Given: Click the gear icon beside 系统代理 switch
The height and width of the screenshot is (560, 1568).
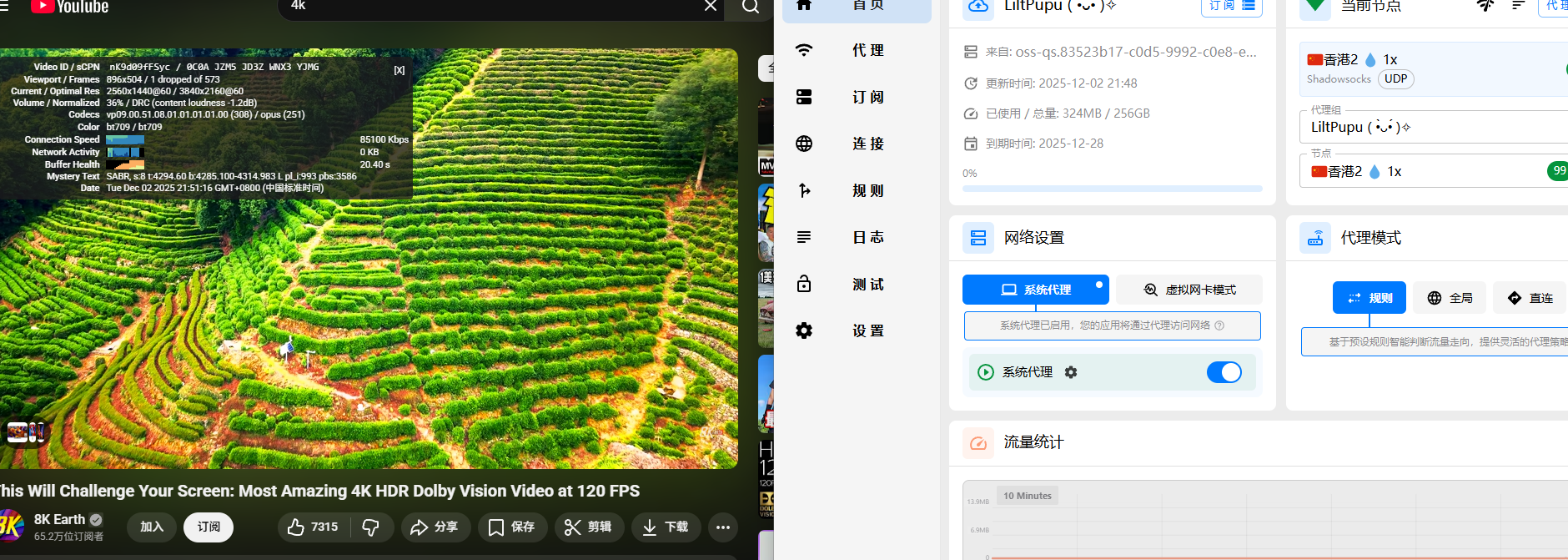Looking at the screenshot, I should [x=1071, y=372].
